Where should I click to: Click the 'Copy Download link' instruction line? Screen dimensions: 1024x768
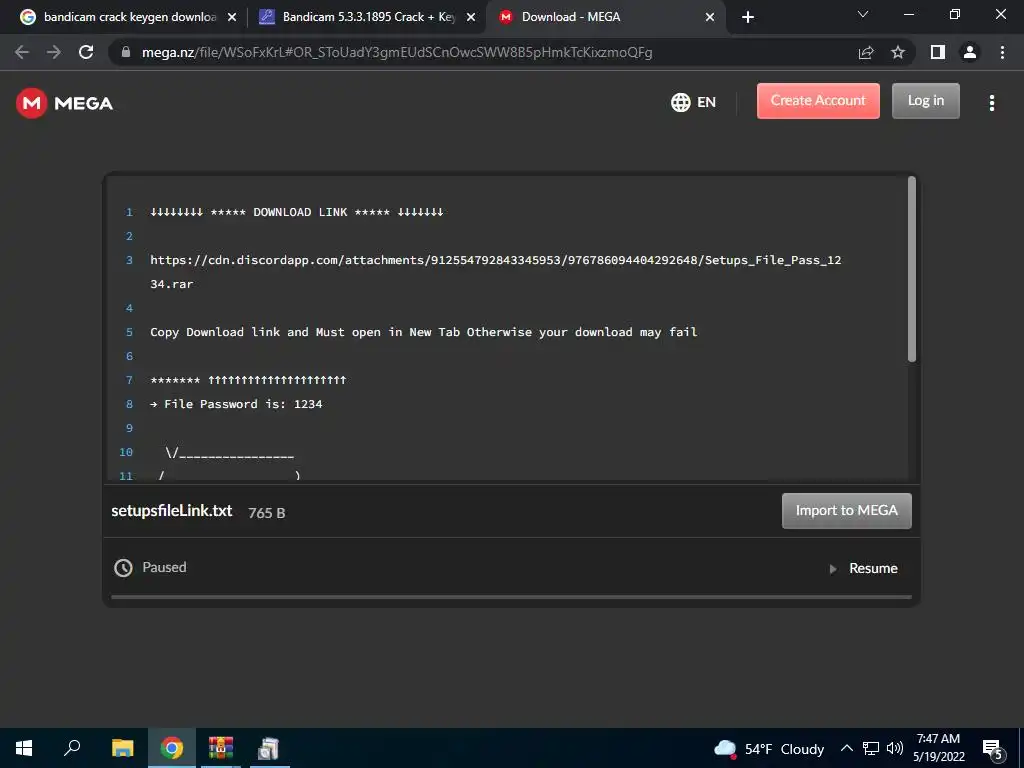coord(424,332)
